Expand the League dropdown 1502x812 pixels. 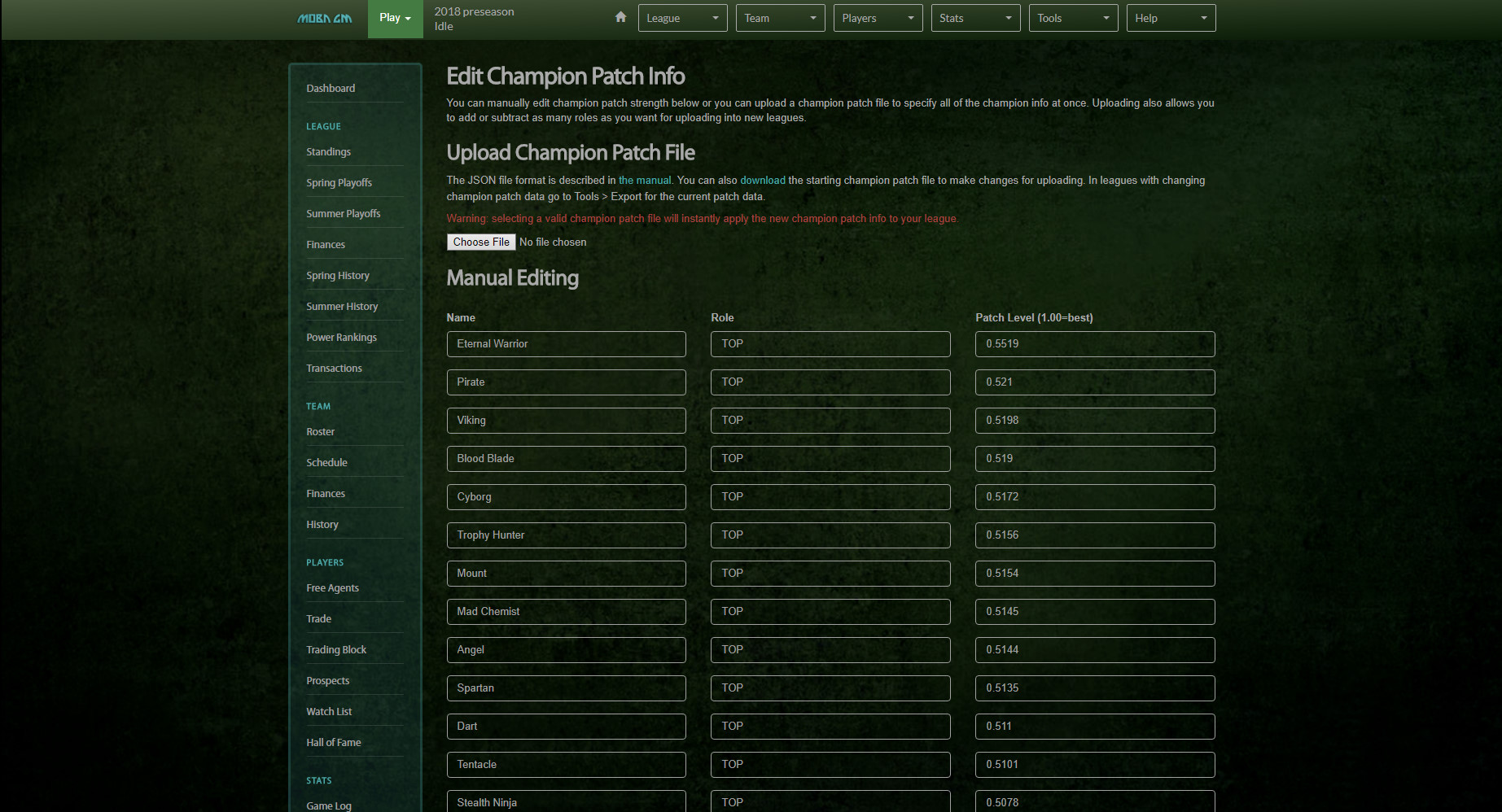click(682, 18)
